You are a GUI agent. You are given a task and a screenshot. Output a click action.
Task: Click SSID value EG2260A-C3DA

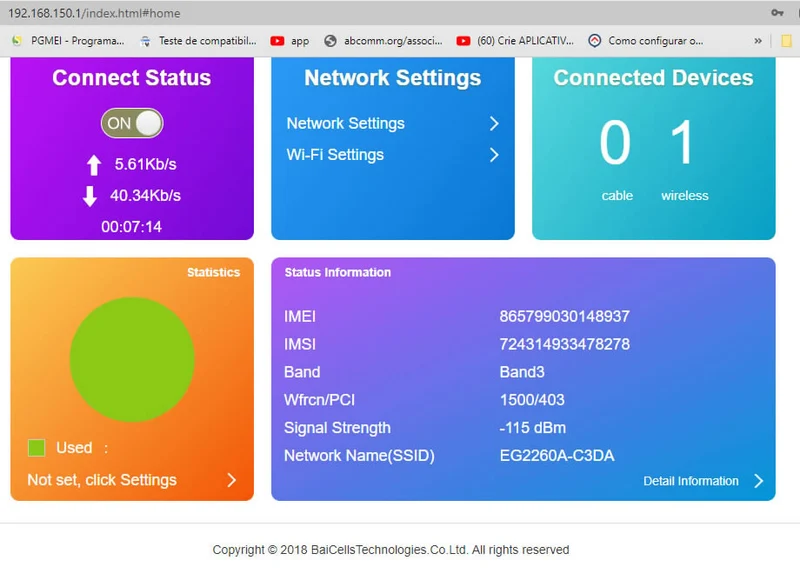(x=557, y=455)
